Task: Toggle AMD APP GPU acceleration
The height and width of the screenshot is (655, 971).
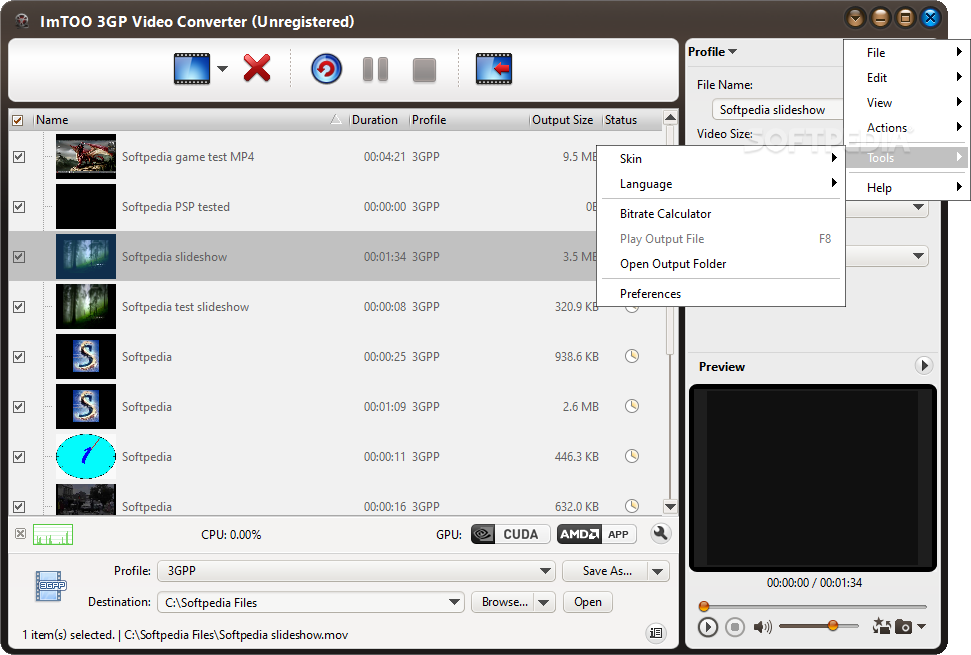Action: (x=596, y=534)
